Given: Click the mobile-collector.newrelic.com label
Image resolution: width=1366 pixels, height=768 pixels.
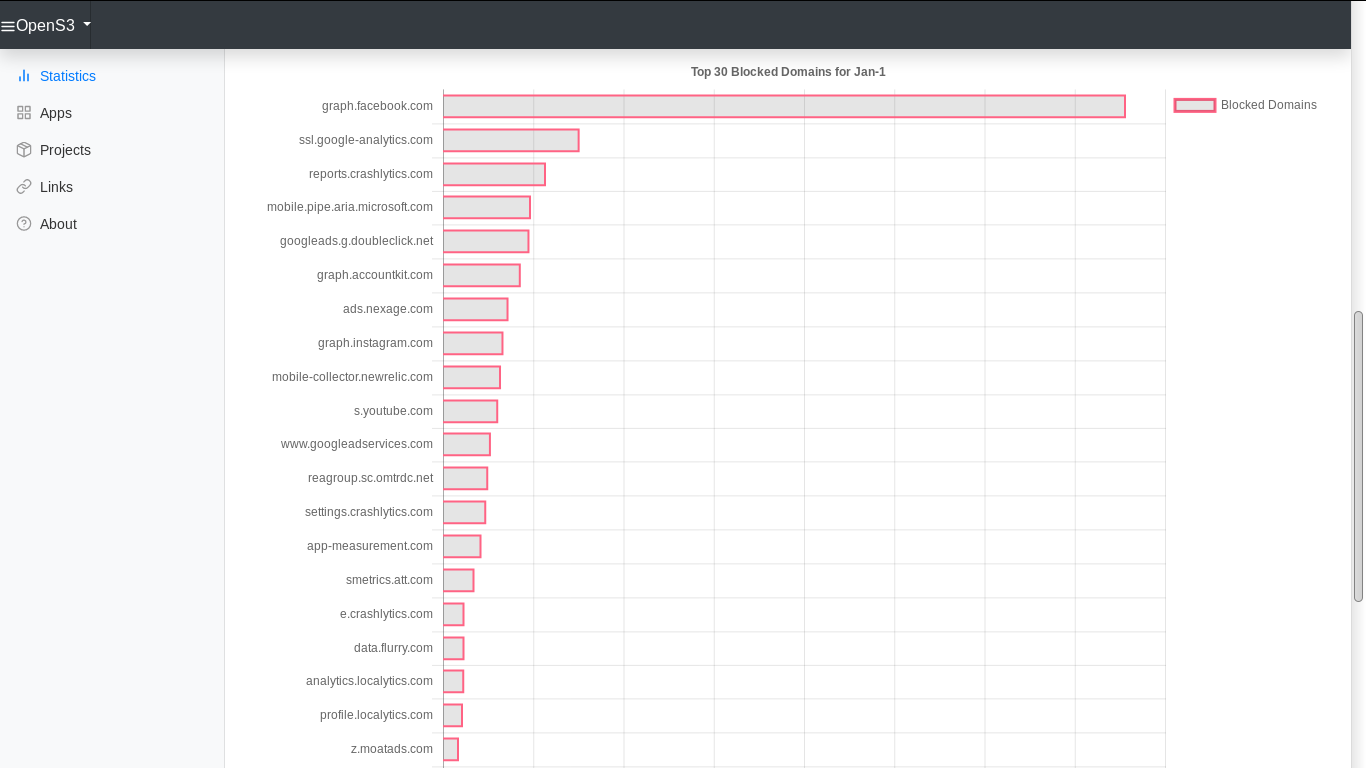Looking at the screenshot, I should pyautogui.click(x=353, y=377).
